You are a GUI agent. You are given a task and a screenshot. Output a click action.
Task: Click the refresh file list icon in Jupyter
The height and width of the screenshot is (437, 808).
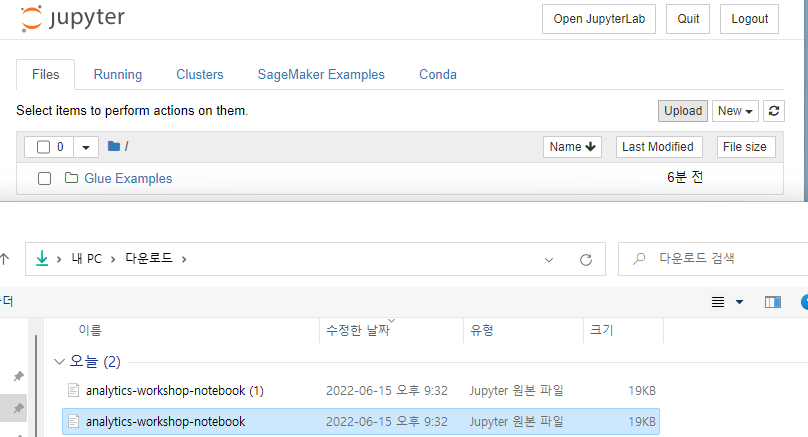coord(773,111)
